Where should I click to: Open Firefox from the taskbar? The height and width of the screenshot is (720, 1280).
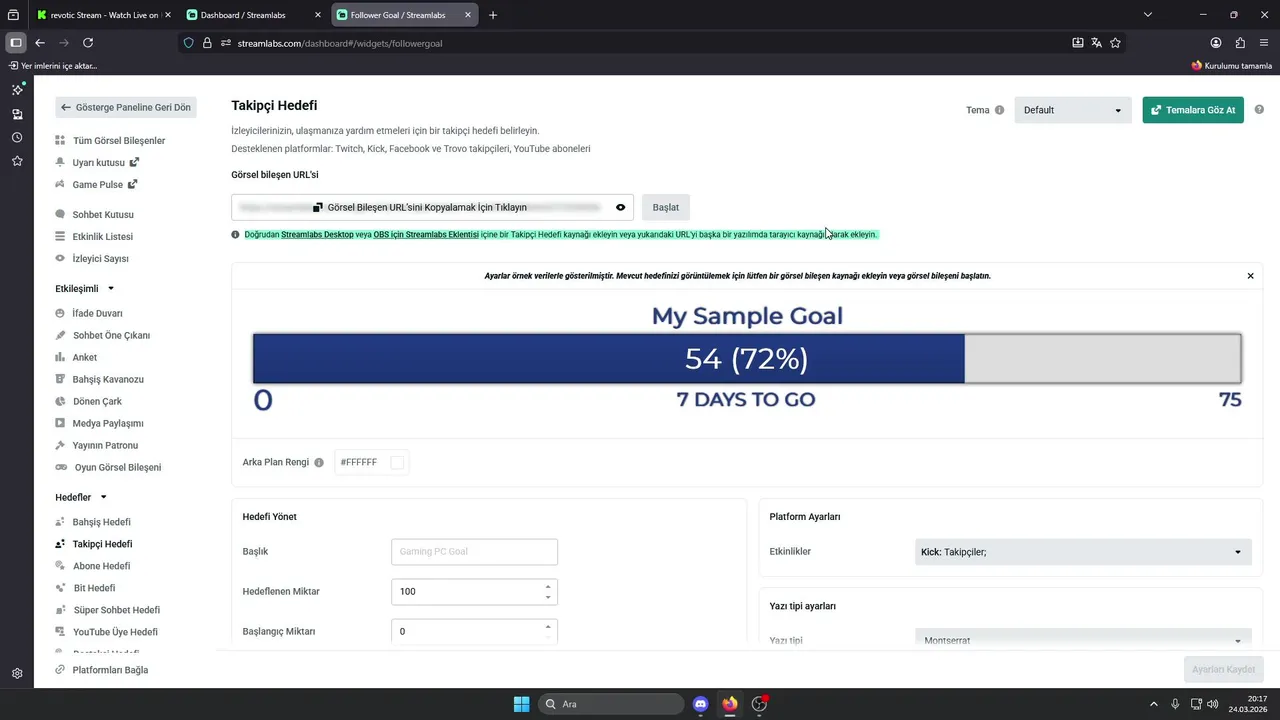point(730,704)
